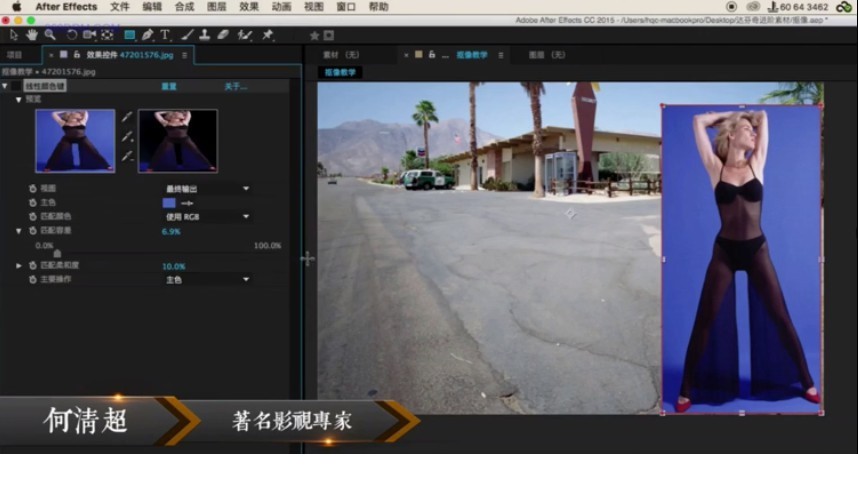Open composition viewer panel menu icon

[501, 55]
